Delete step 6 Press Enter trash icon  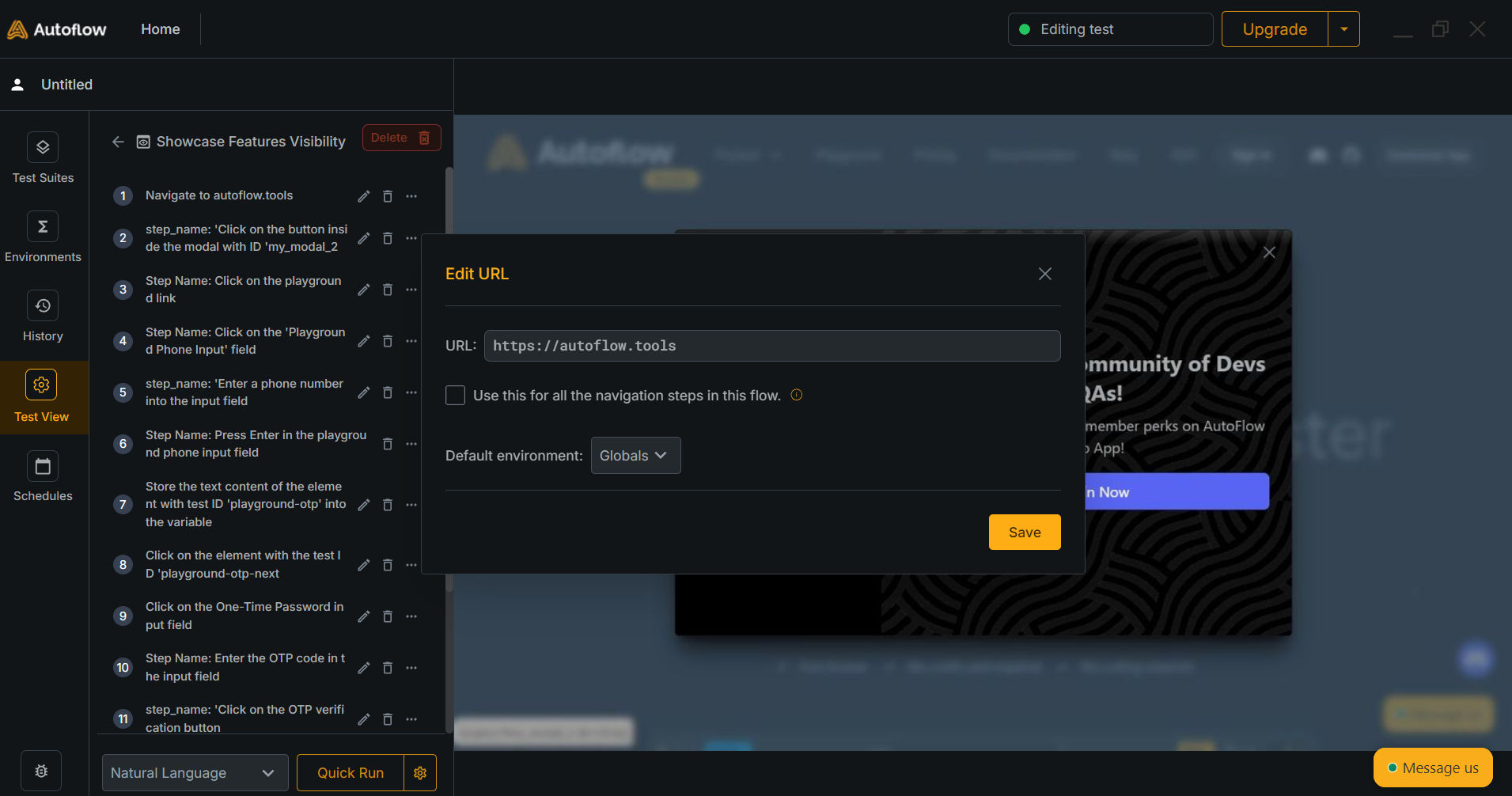point(388,444)
